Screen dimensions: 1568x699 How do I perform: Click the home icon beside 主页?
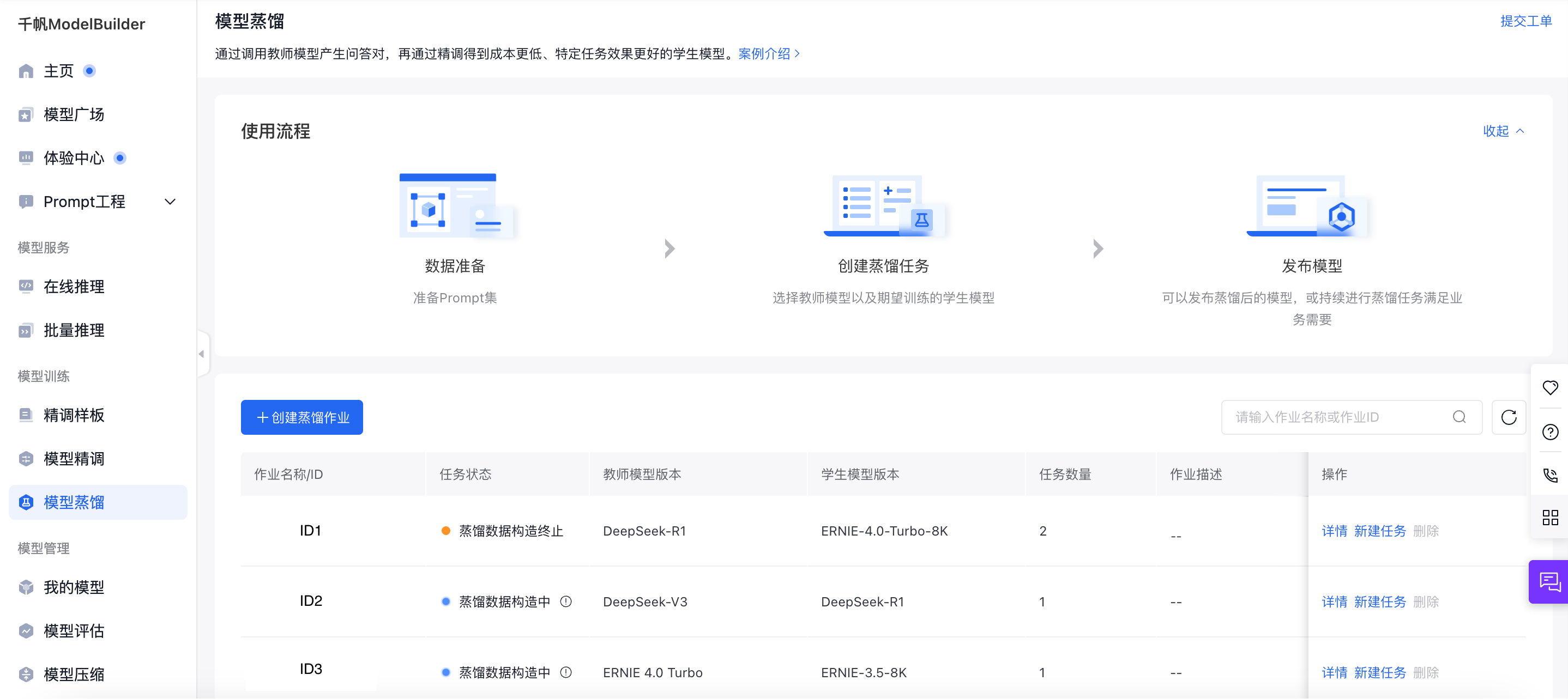(x=26, y=71)
